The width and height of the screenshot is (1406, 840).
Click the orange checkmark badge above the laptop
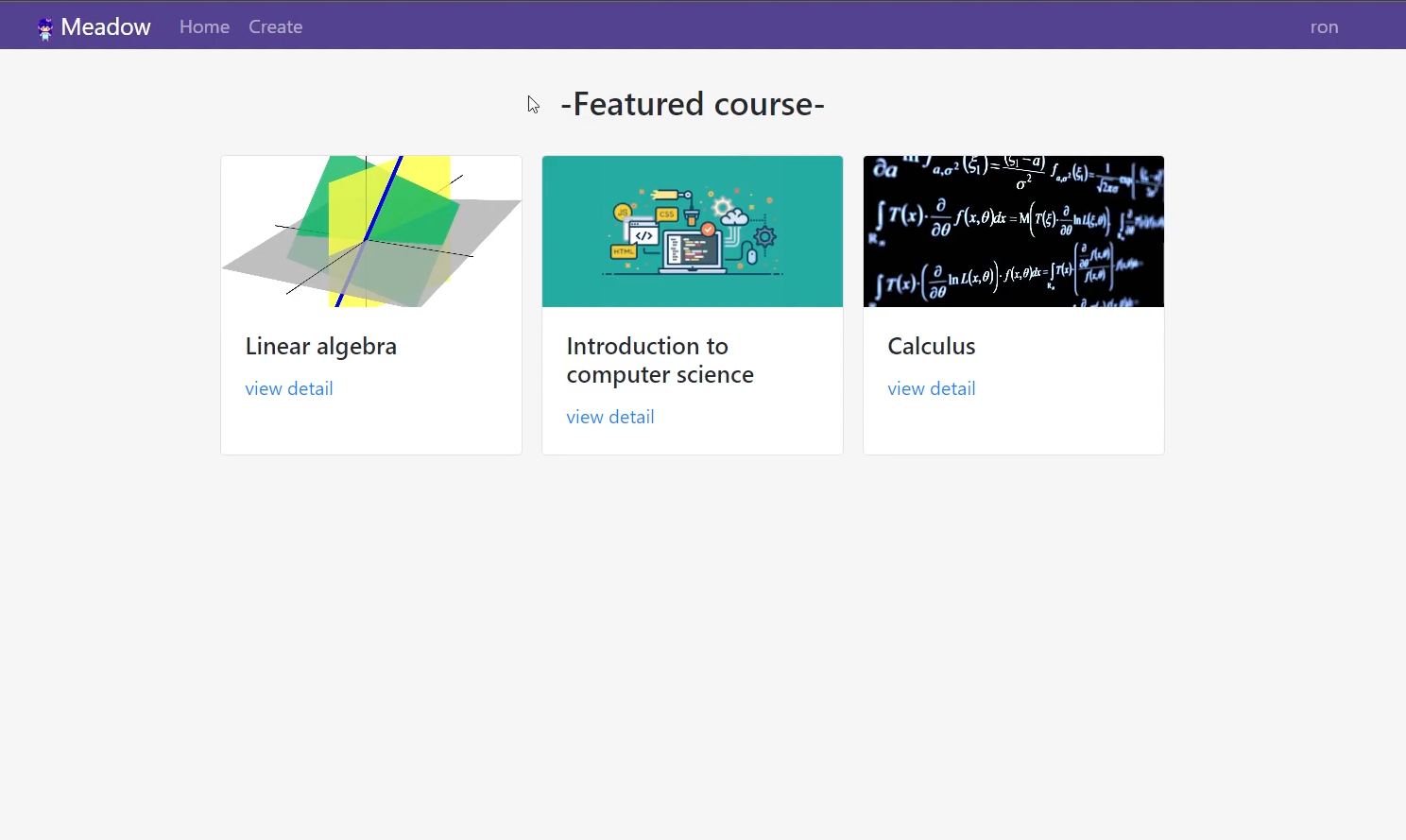pyautogui.click(x=708, y=230)
